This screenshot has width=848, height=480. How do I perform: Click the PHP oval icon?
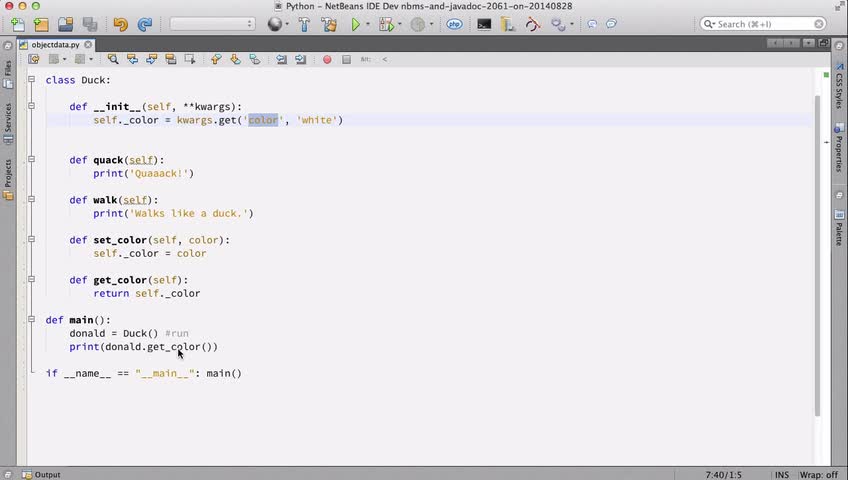click(x=454, y=24)
